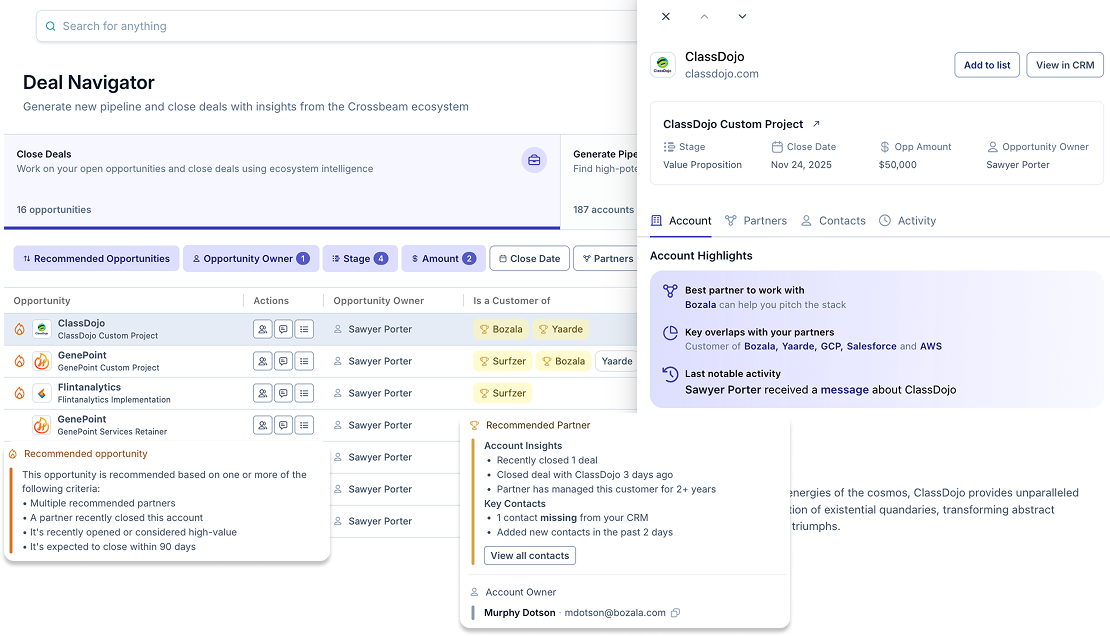This screenshot has height=636, width=1110.
Task: Click the Opportunity Owner column header
Action: [379, 301]
